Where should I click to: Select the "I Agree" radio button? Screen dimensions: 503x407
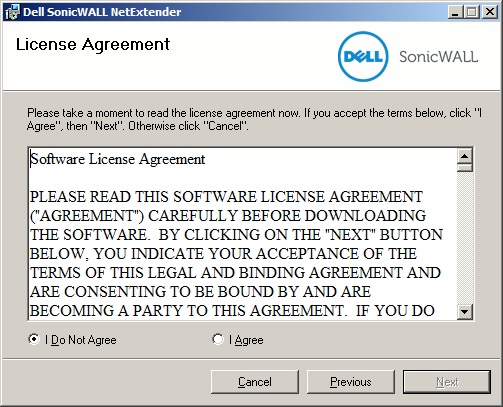218,339
